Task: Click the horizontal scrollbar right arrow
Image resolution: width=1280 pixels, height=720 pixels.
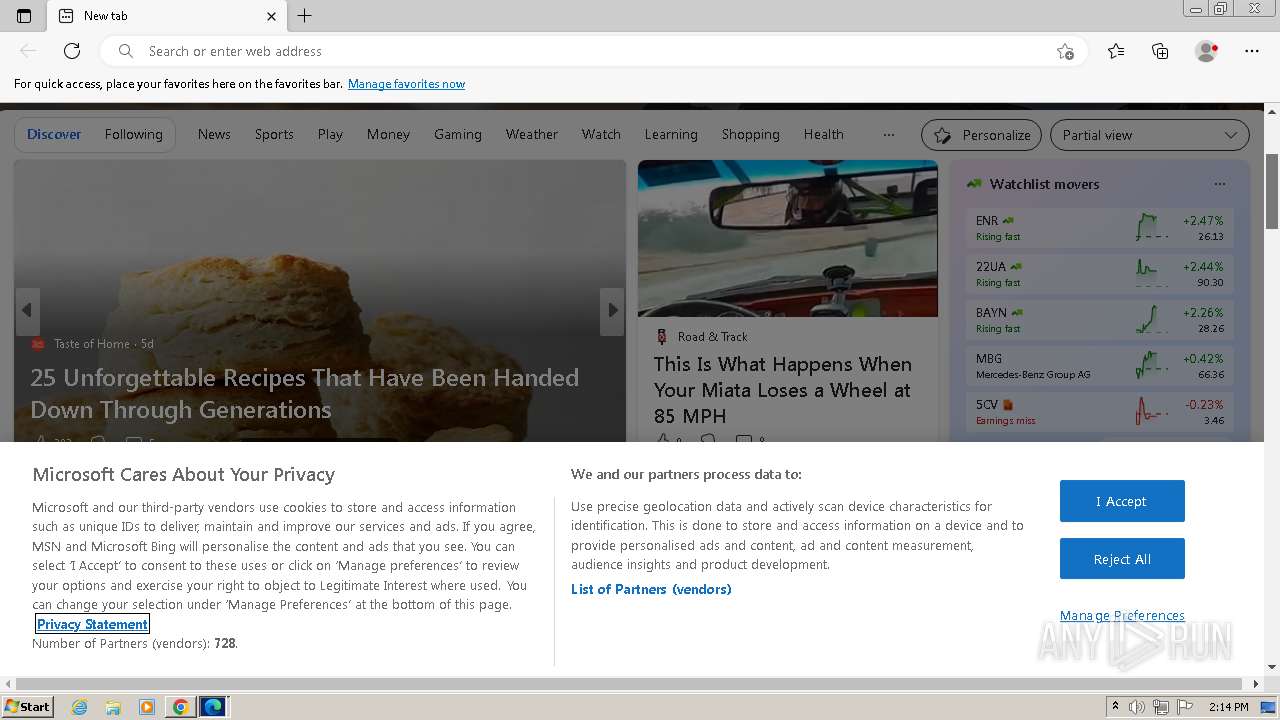Action: (x=1257, y=684)
